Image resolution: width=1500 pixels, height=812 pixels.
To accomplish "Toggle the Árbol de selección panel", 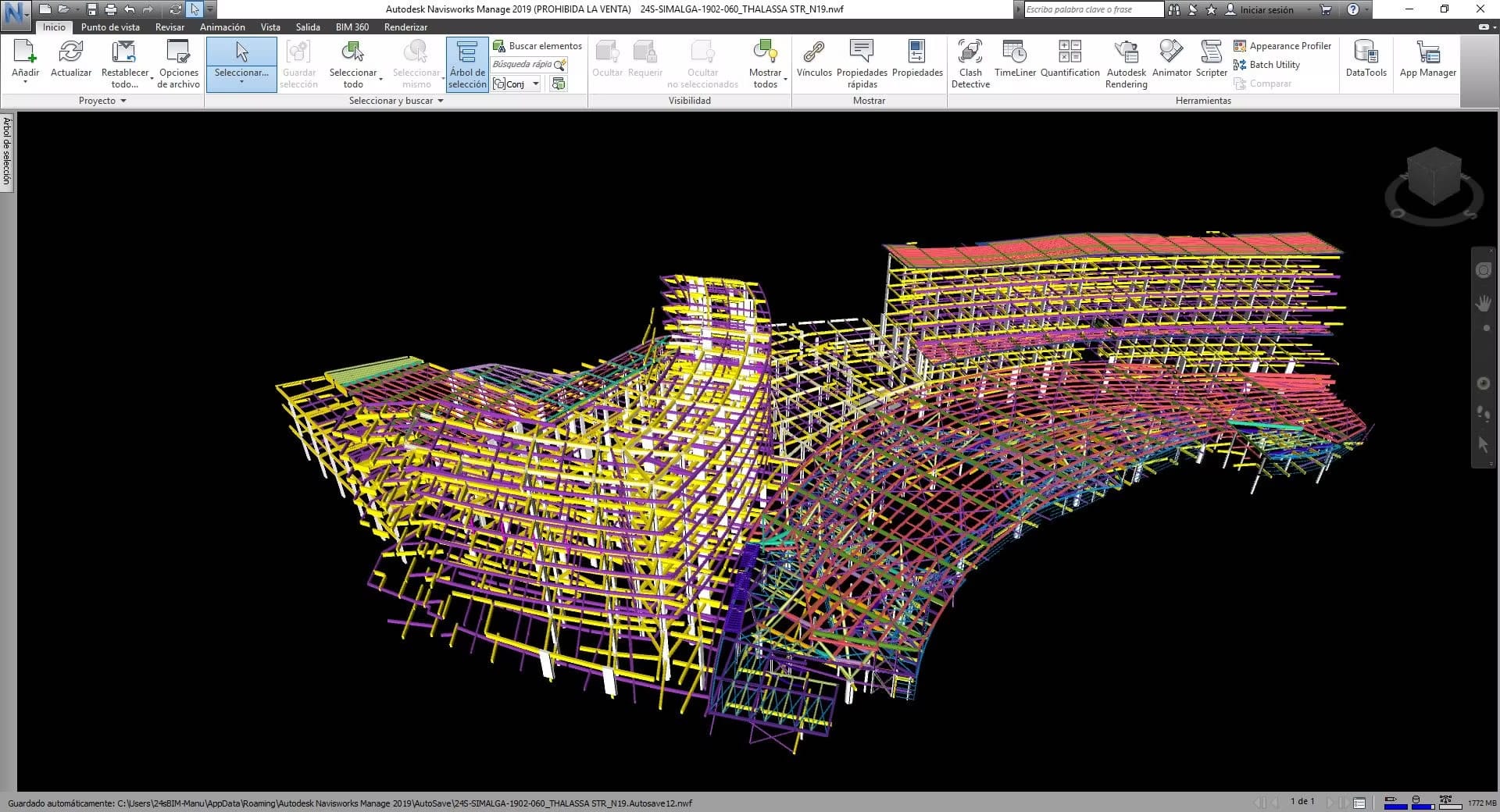I will (x=467, y=63).
